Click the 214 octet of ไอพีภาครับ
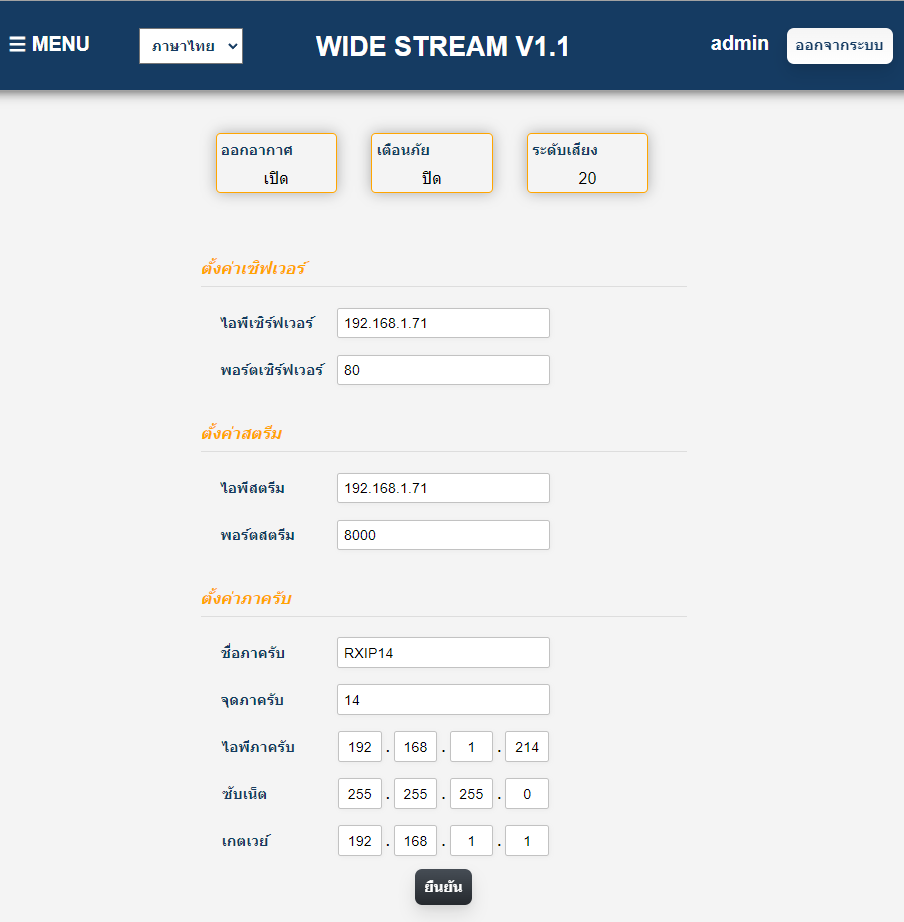This screenshot has height=922, width=904. (527, 747)
